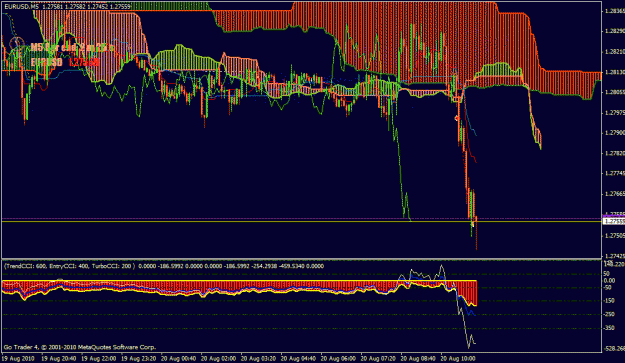This screenshot has width=625, height=363.
Task: Click the 1.27505 price axis label
Action: point(614,235)
